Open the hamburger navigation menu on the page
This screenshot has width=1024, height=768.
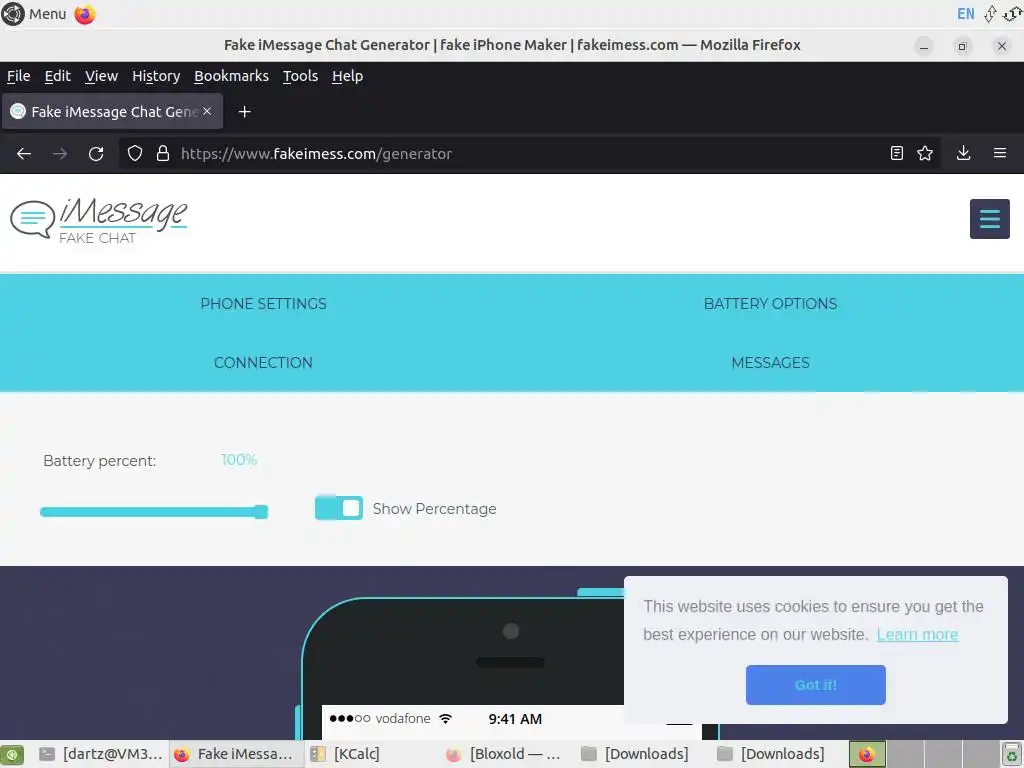pos(989,219)
